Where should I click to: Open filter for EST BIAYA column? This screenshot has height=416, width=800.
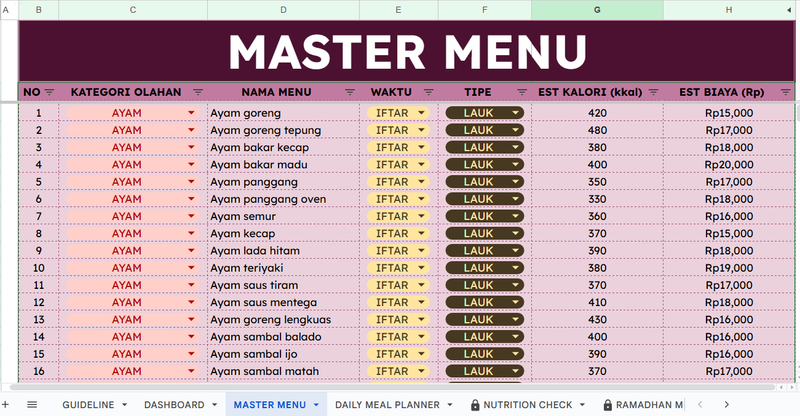(785, 92)
